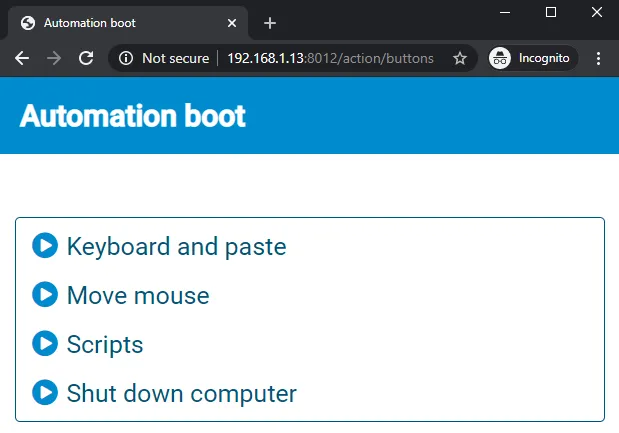Screen dimensions: 619x433
Task: View site info via the Not secure badge
Action: pos(164,59)
